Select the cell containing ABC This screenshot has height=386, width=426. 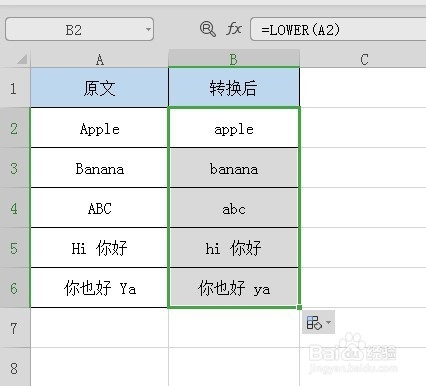point(99,208)
